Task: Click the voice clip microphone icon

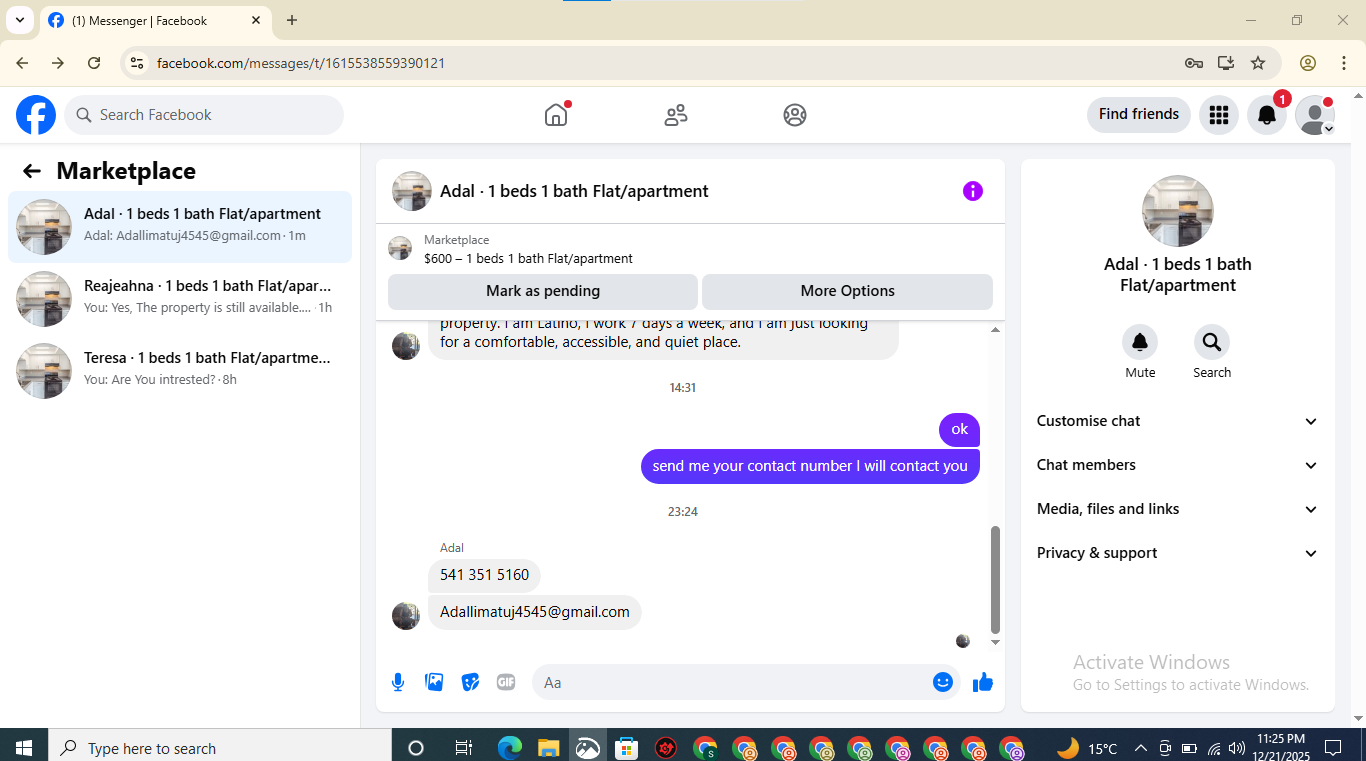Action: (398, 682)
